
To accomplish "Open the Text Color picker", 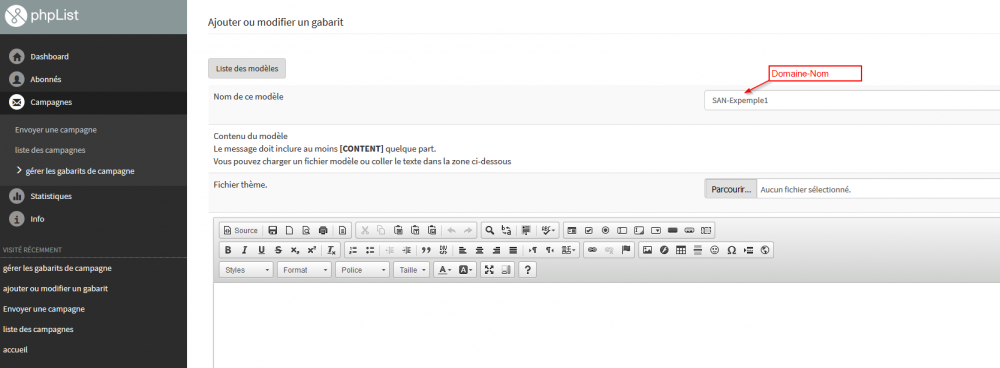I will click(444, 270).
